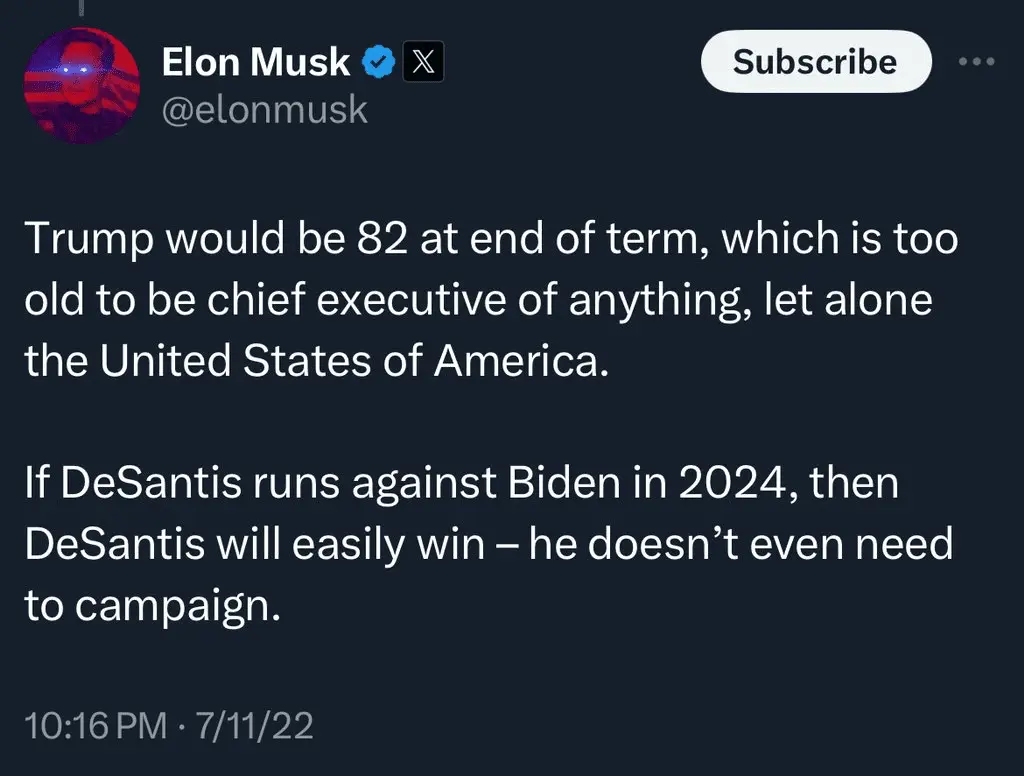Viewport: 1024px width, 776px height.
Task: Click the 10:16 PM timestamp
Action: click(x=96, y=726)
